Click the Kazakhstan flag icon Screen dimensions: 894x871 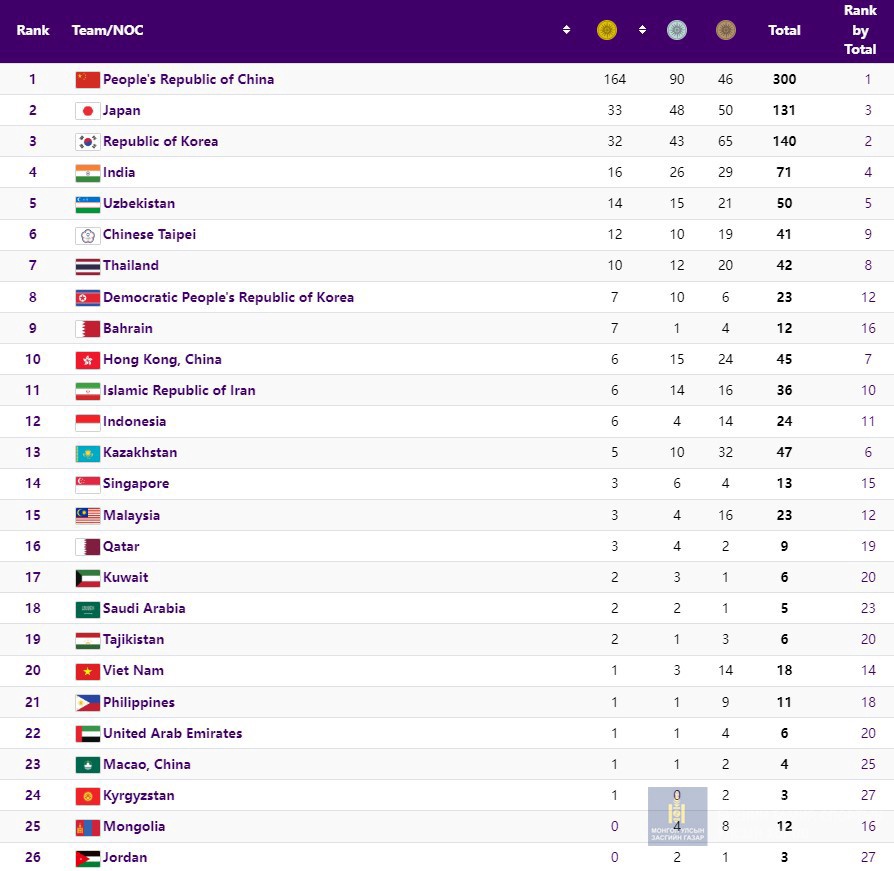click(x=88, y=453)
